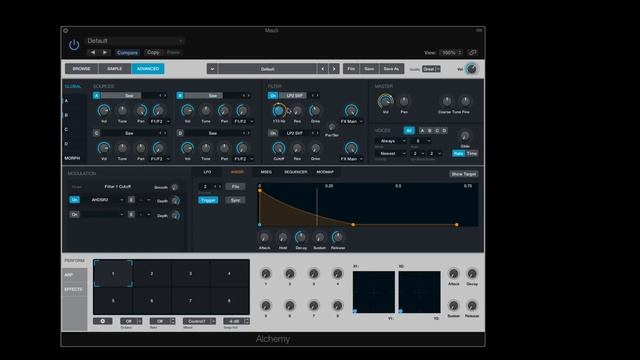Open preset list dropdown arrow in header
This screenshot has width=640, height=360.
click(212, 69)
